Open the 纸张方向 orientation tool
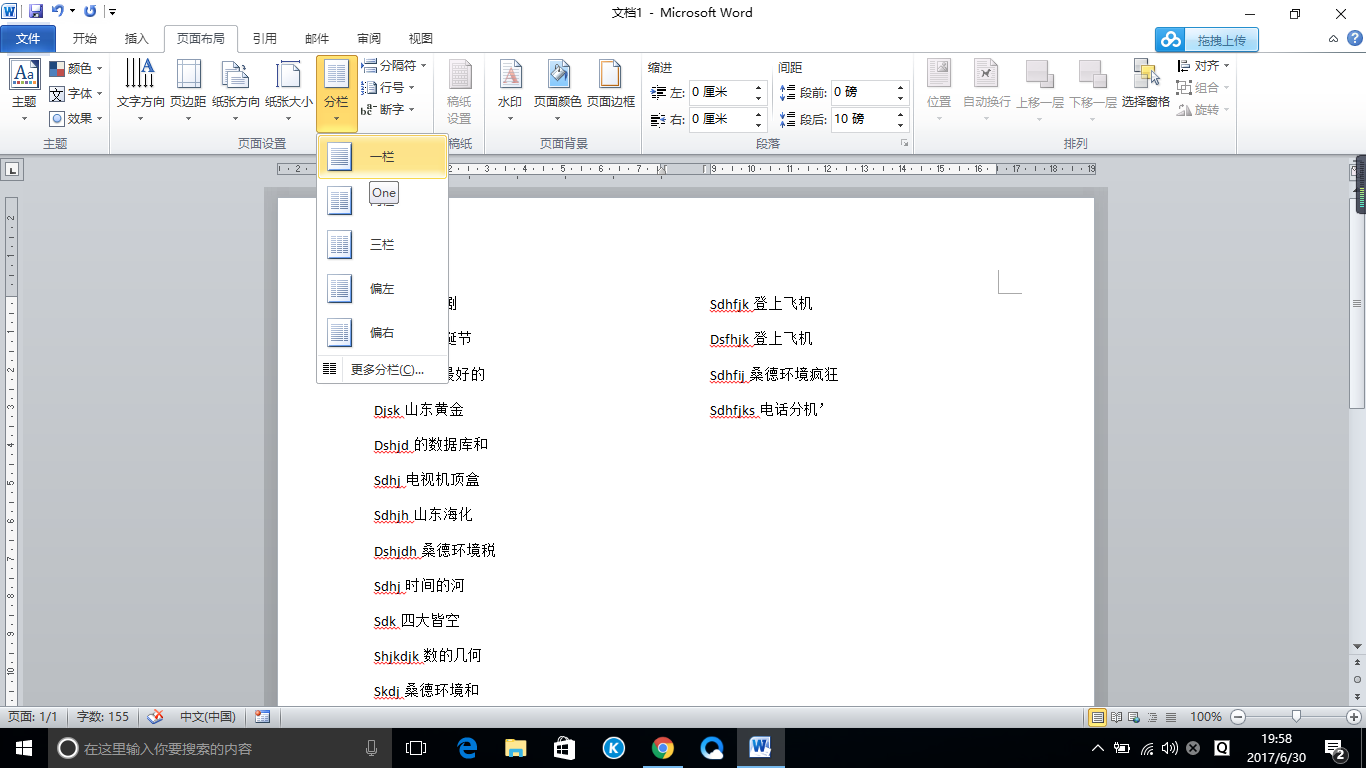Screen dimensions: 1366x768 click(236, 91)
